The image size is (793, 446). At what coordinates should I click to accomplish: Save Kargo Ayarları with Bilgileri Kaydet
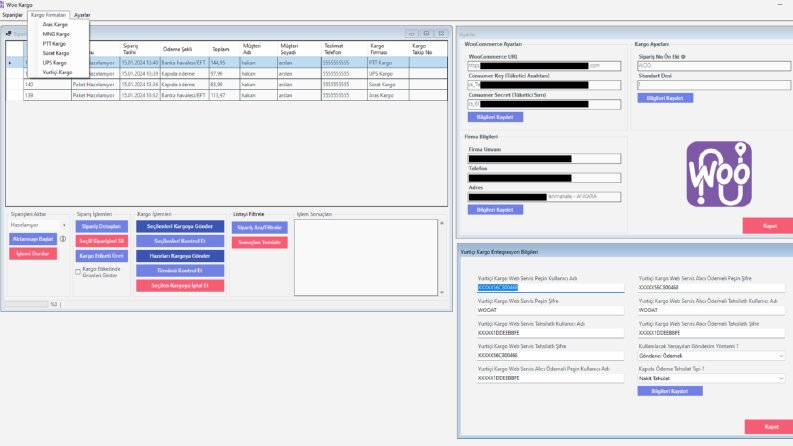click(665, 98)
